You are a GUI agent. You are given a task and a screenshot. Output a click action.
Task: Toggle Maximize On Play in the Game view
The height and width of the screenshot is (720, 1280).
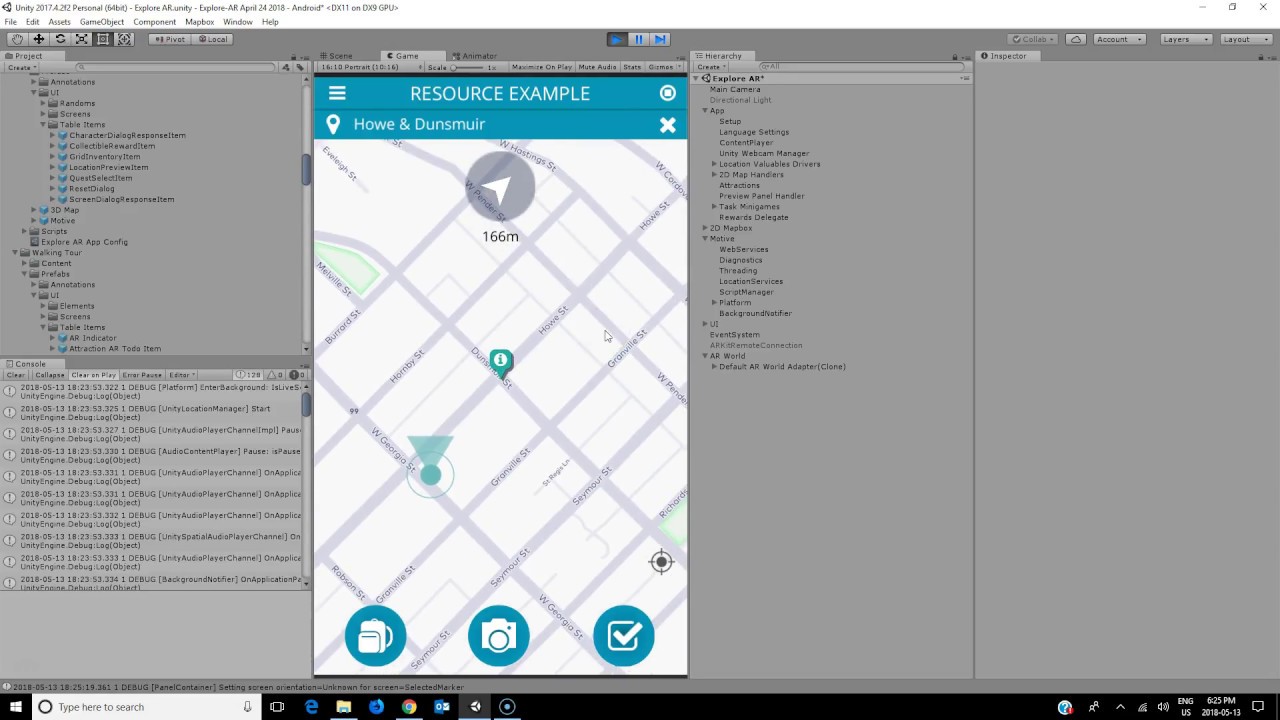click(x=541, y=67)
